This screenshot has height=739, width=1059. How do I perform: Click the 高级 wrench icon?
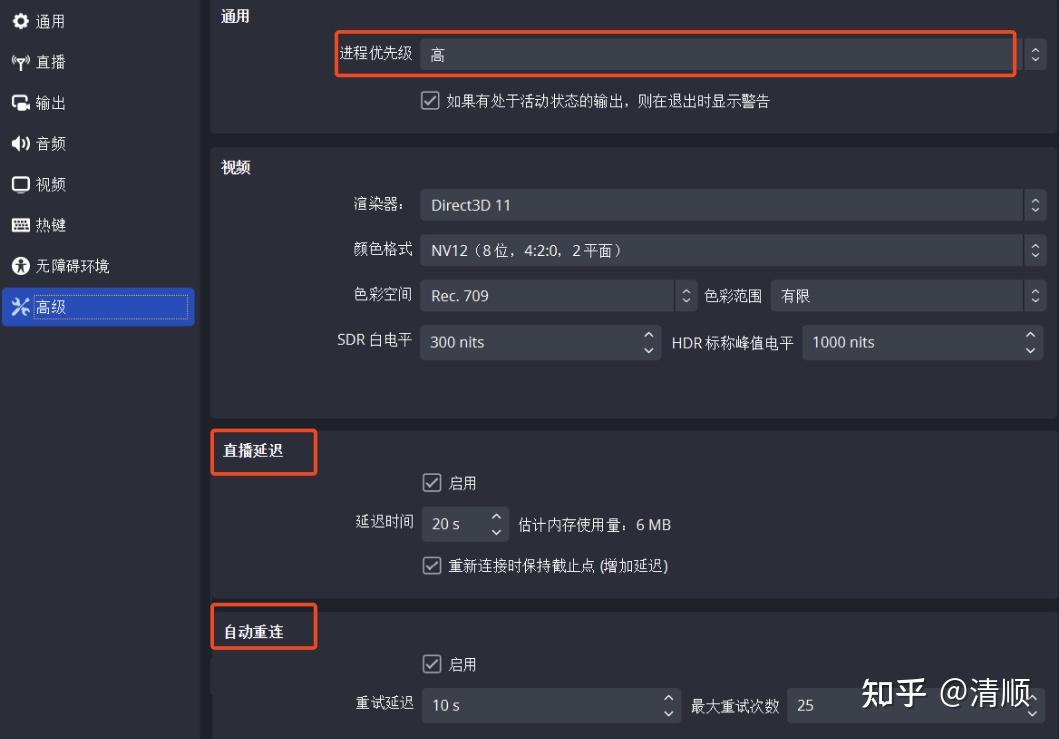(x=21, y=307)
